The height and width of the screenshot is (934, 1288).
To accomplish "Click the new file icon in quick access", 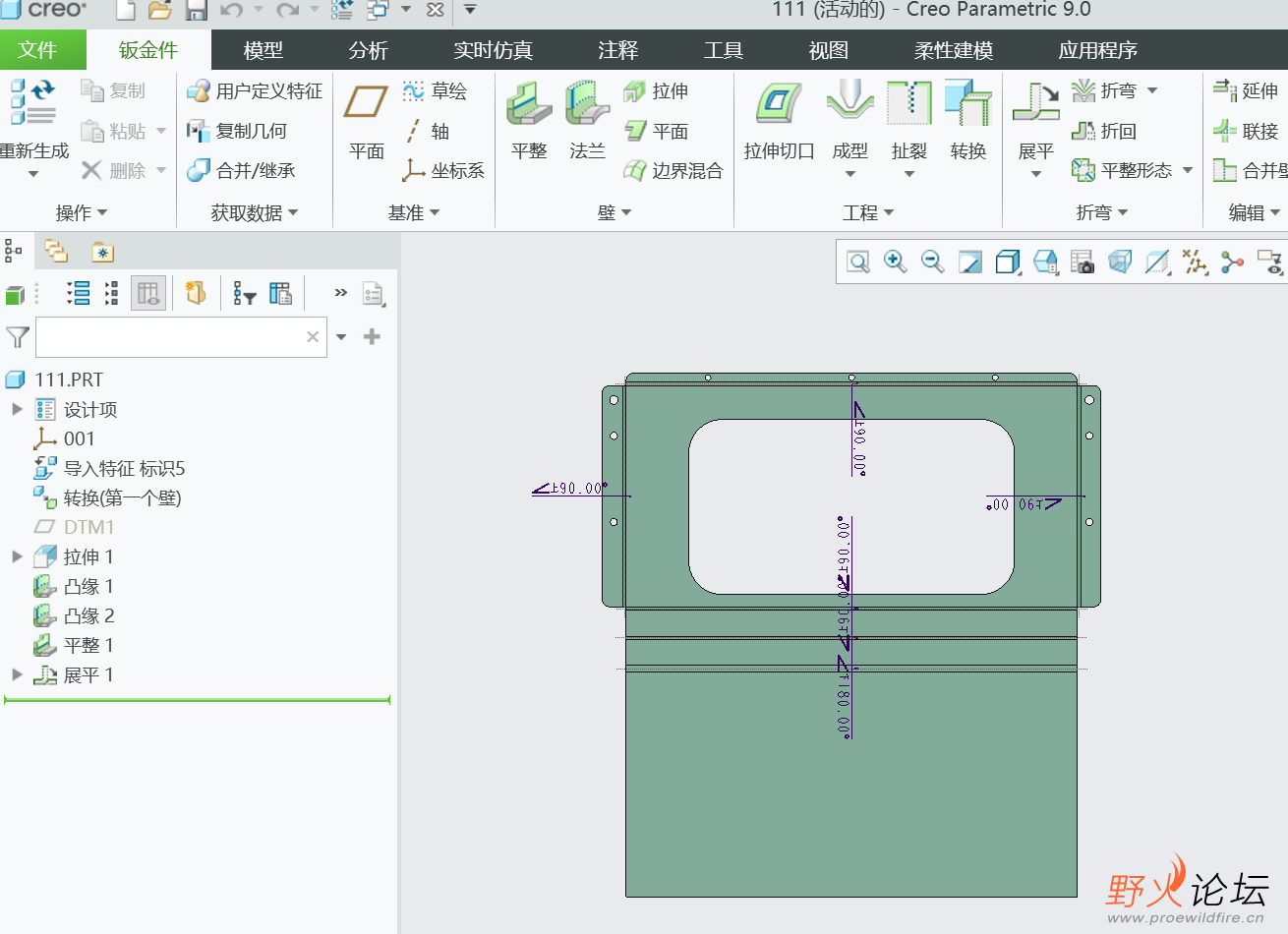I will (125, 11).
